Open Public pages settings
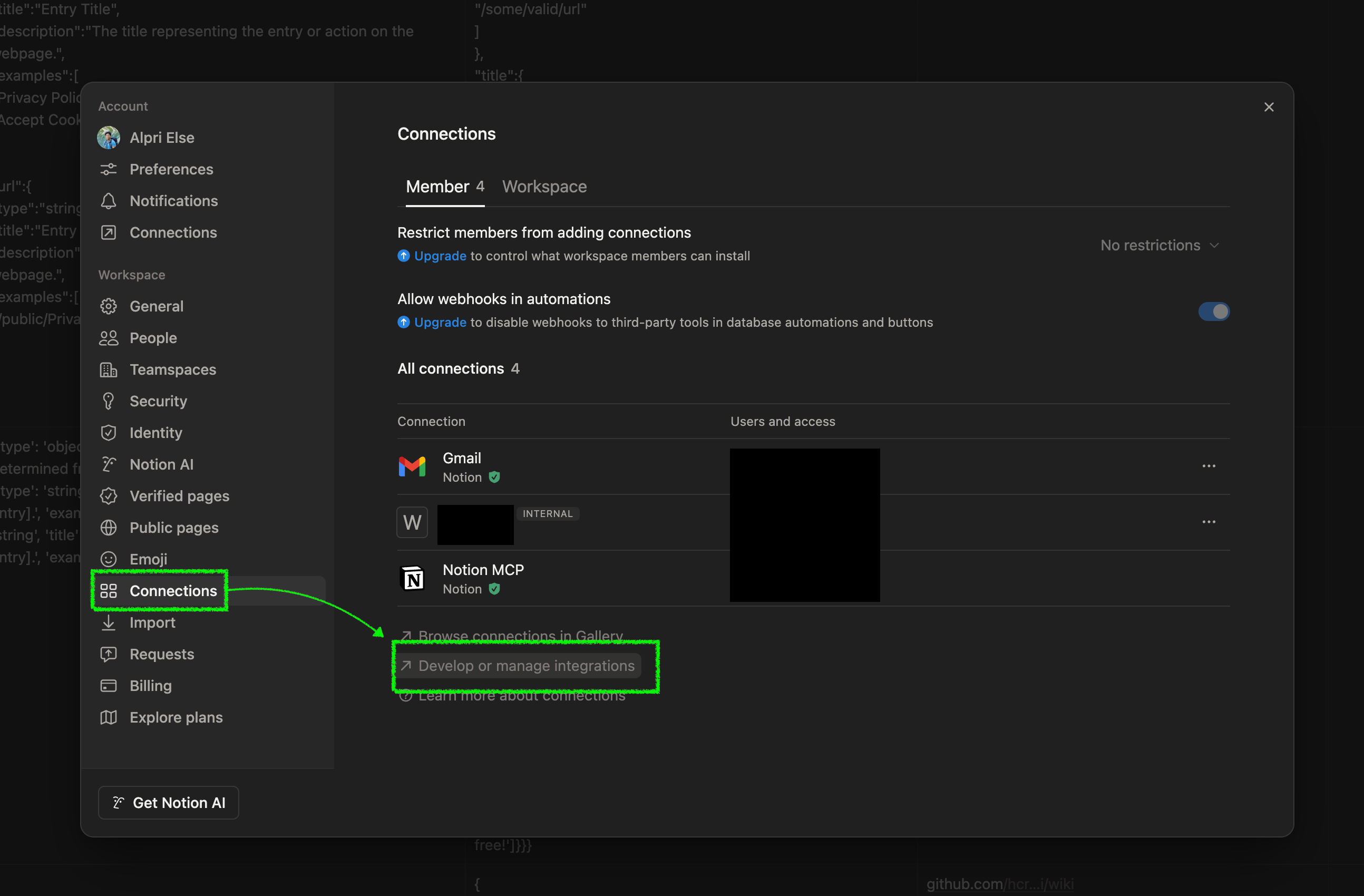 coord(173,528)
